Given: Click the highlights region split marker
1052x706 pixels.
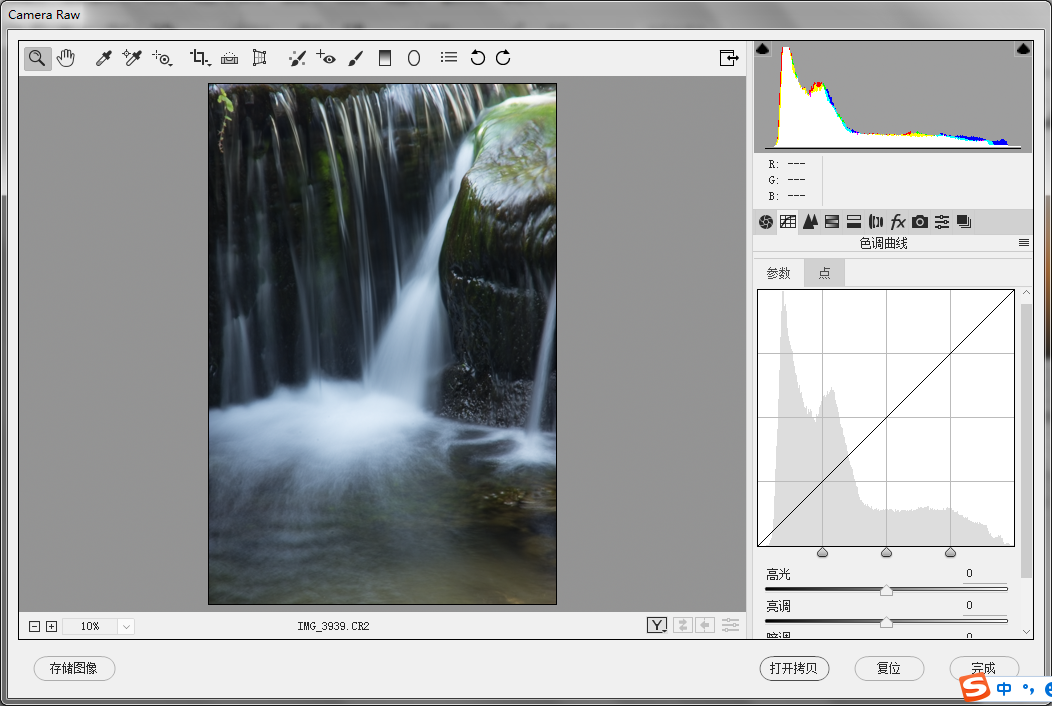Looking at the screenshot, I should click(x=950, y=552).
